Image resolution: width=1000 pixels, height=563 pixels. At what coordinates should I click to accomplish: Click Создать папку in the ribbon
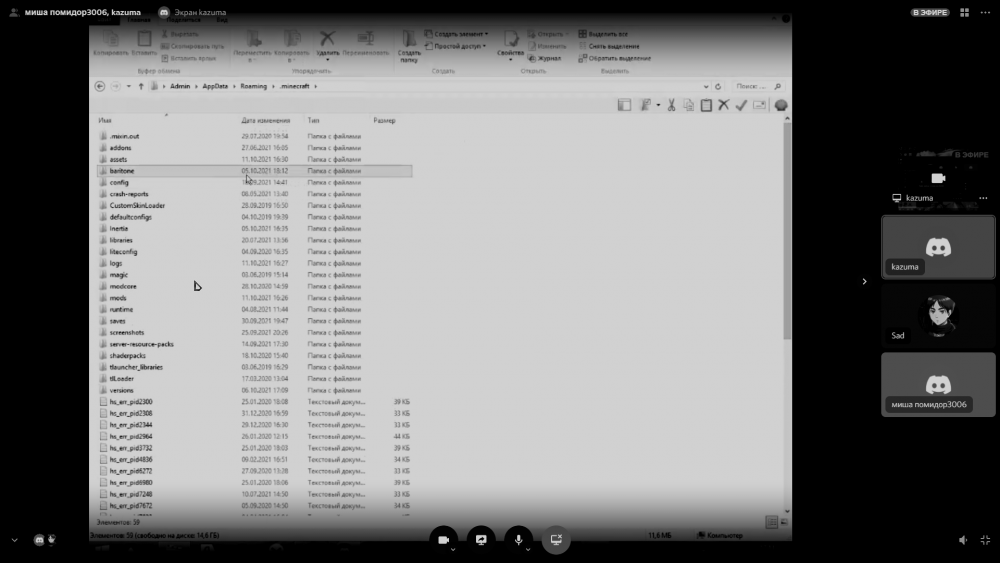pos(409,47)
